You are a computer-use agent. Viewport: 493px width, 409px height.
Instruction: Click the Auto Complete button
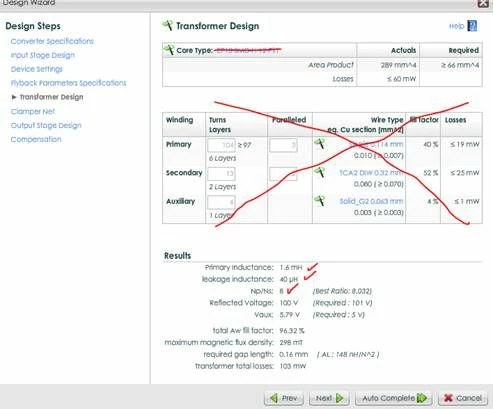pos(393,398)
